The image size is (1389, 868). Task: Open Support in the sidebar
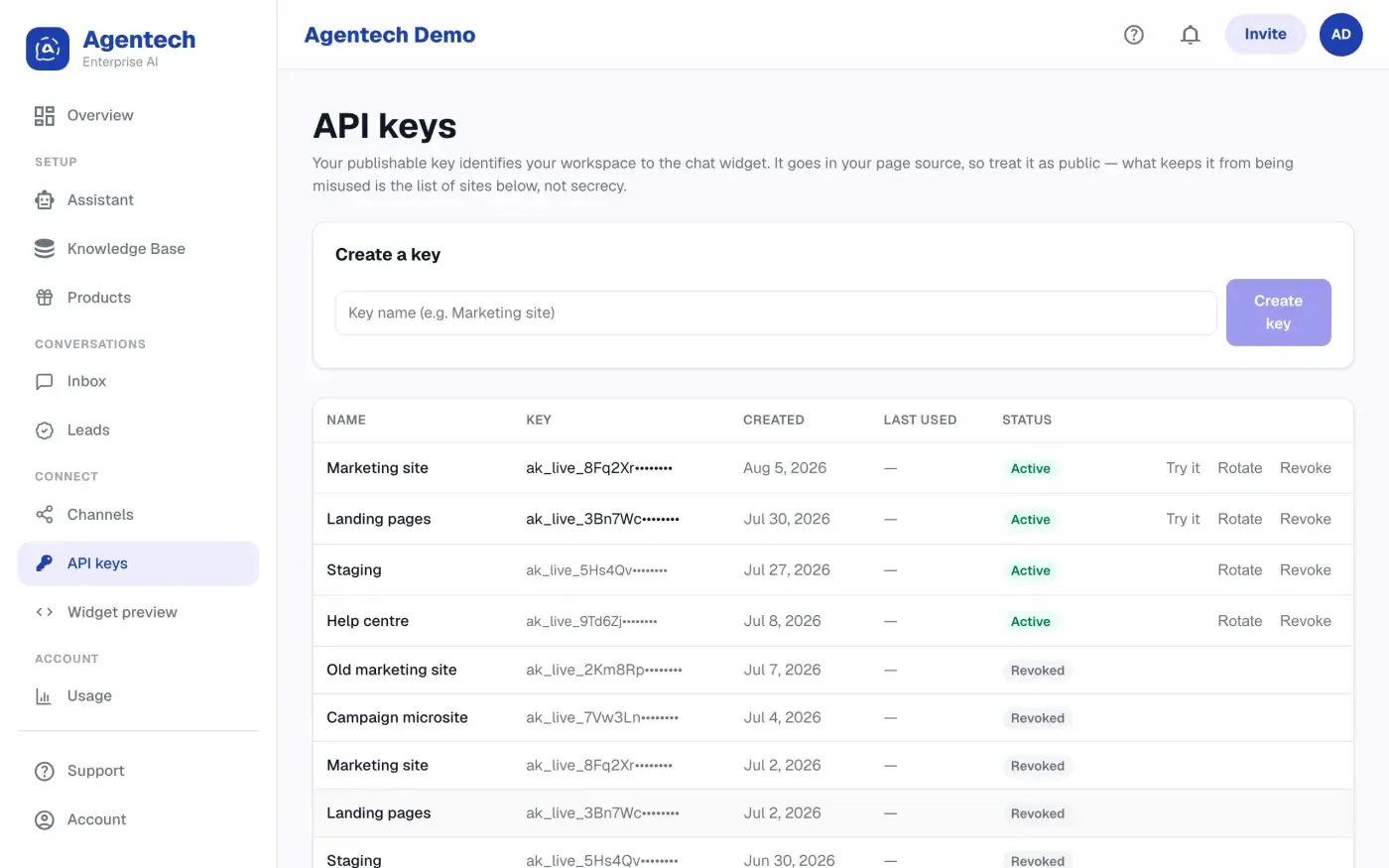pyautogui.click(x=139, y=772)
